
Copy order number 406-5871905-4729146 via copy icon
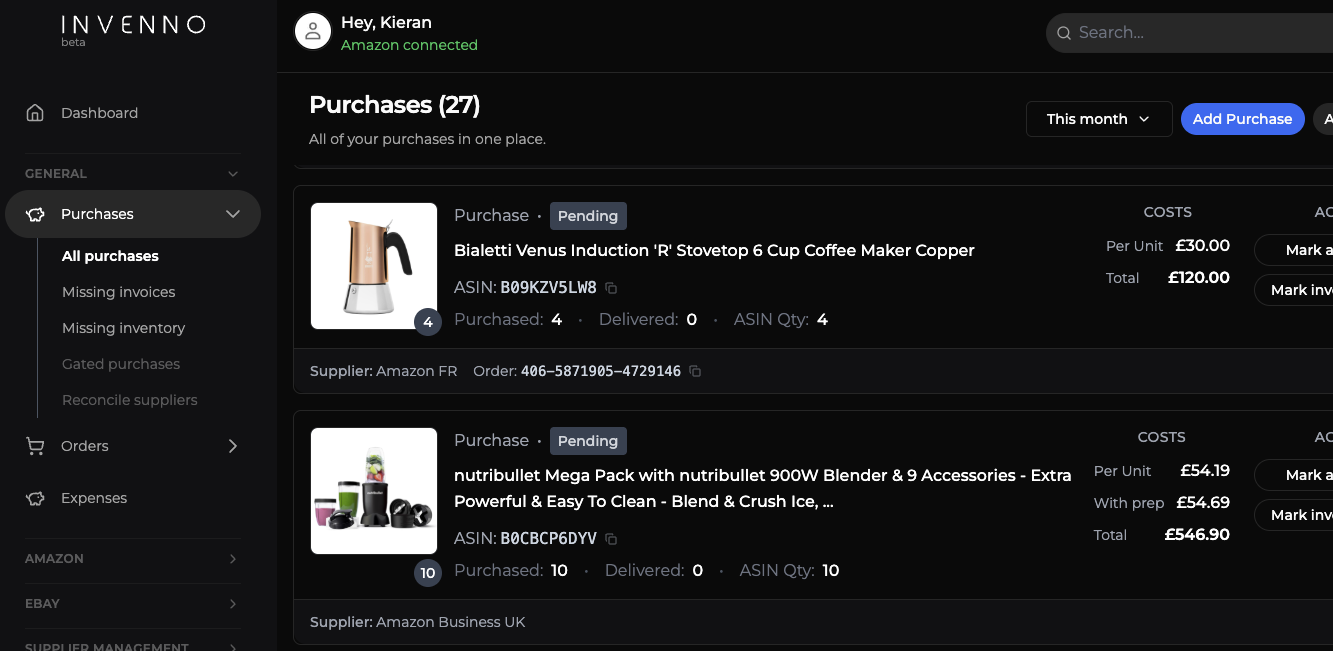(x=695, y=371)
